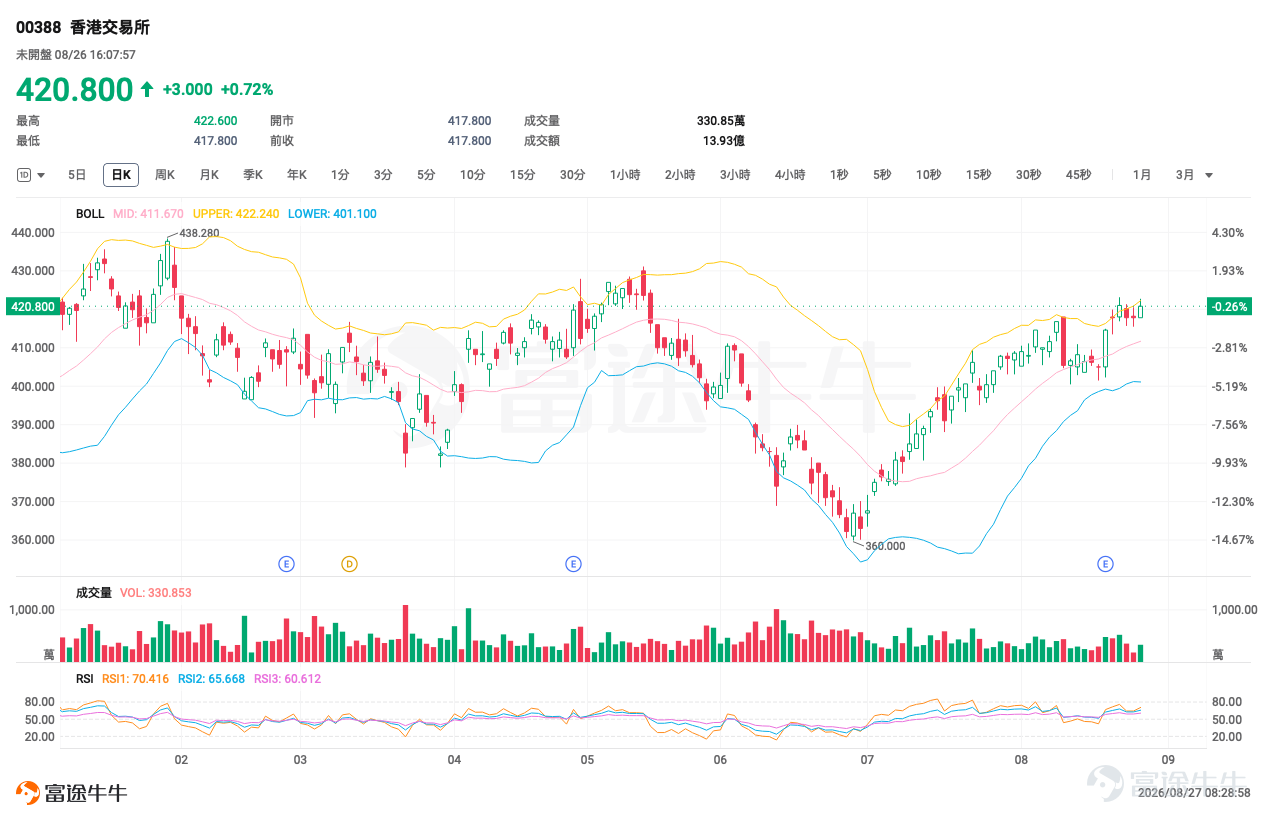The height and width of the screenshot is (820, 1267).
Task: Switch to the 季K chart
Action: point(253,175)
